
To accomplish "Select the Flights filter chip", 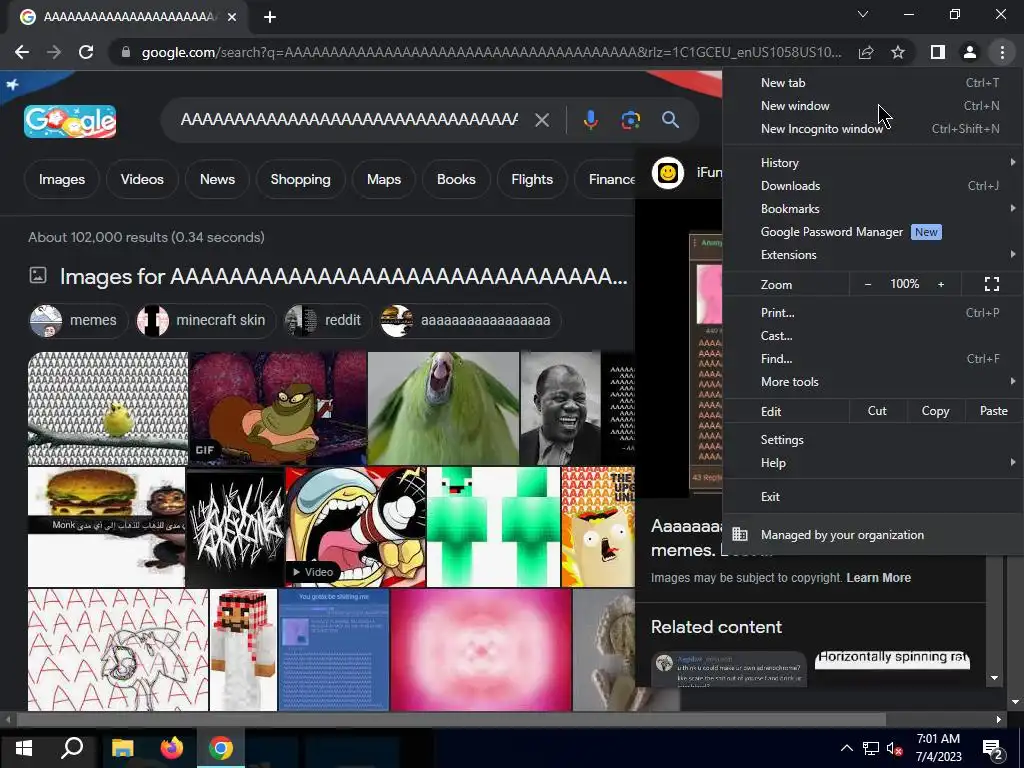I will (x=532, y=179).
